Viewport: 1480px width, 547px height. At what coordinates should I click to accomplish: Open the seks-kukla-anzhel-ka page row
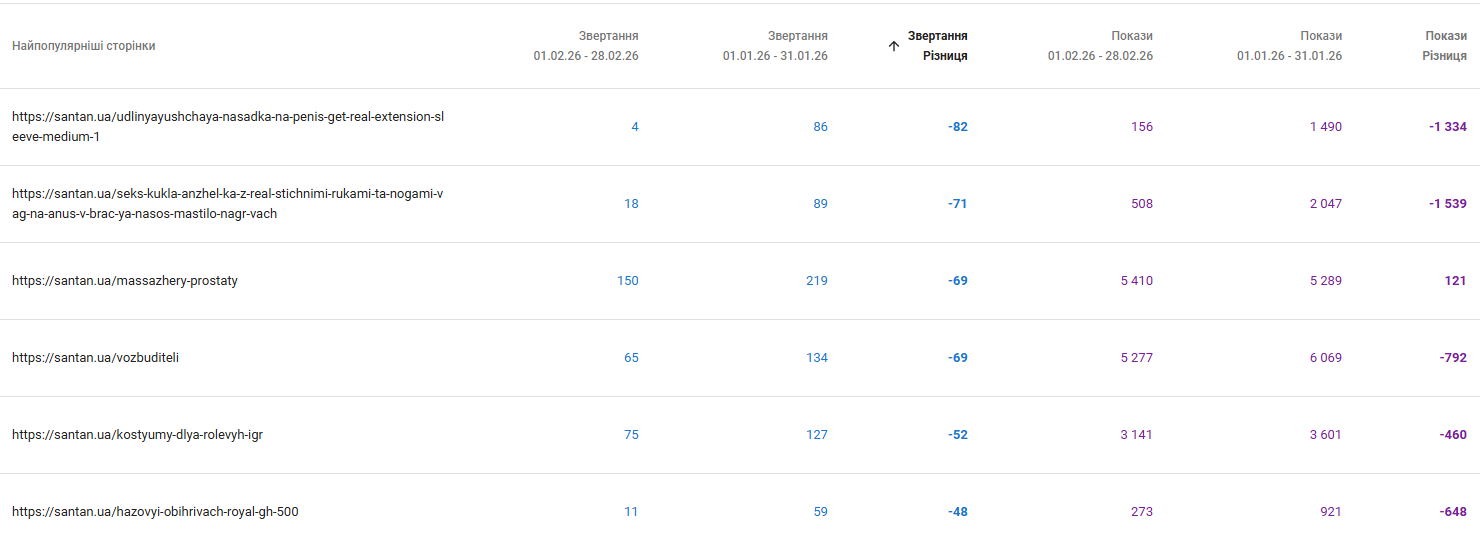(228, 204)
